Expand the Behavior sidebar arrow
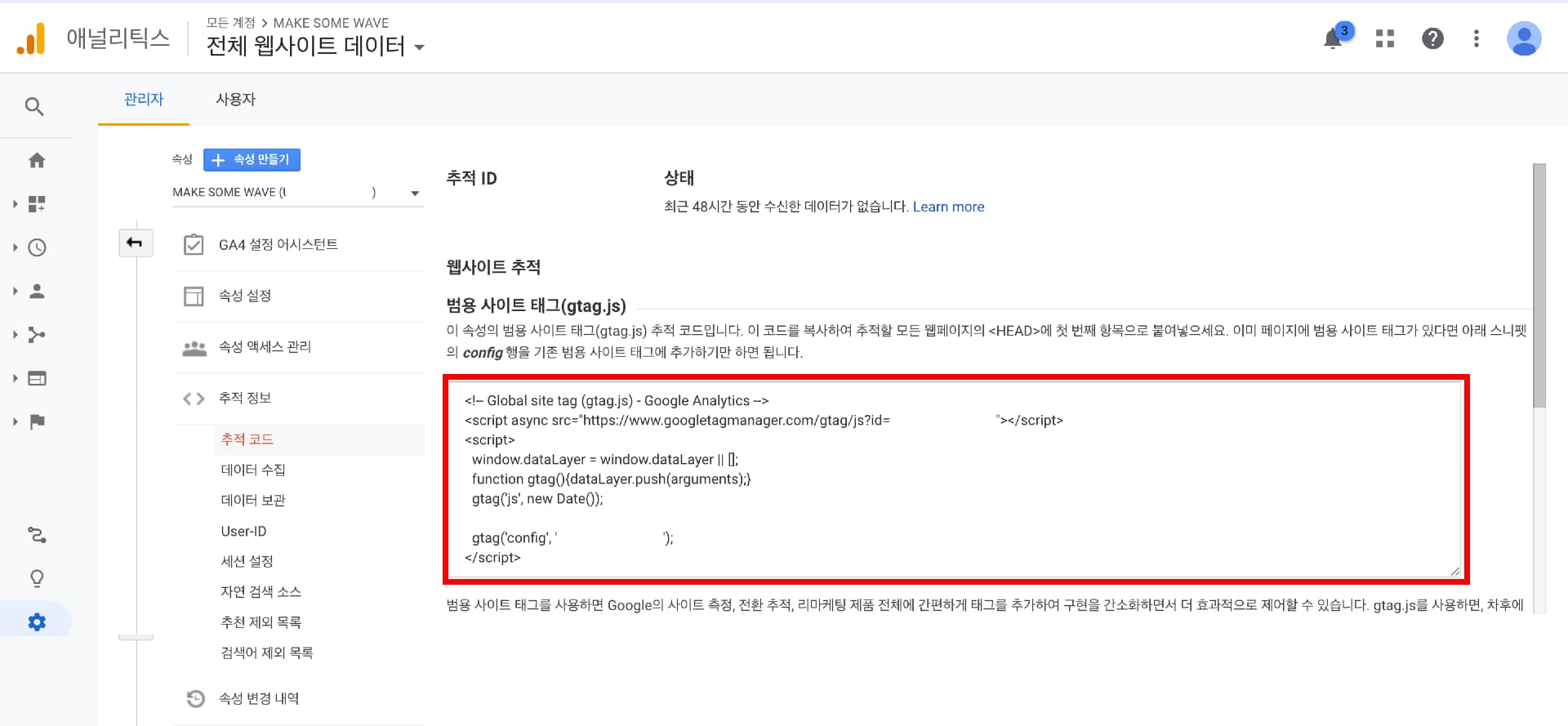1568x726 pixels. (x=15, y=378)
